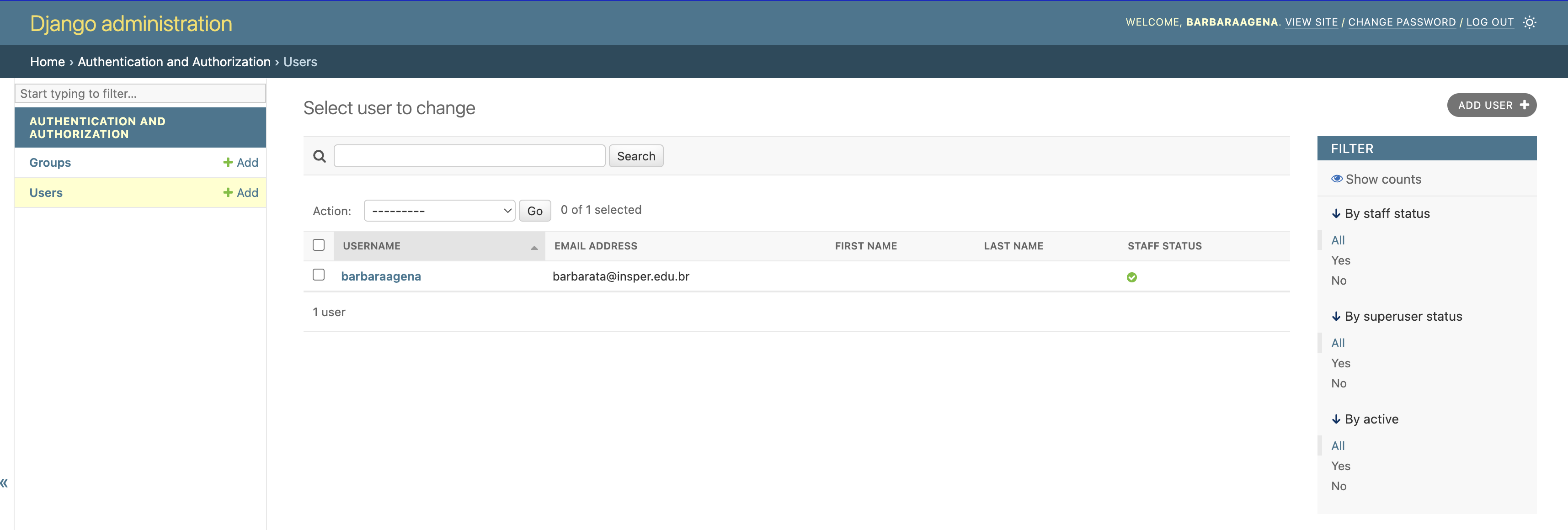This screenshot has height=530, width=1568.
Task: Toggle the light/dark theme icon
Action: [x=1529, y=22]
